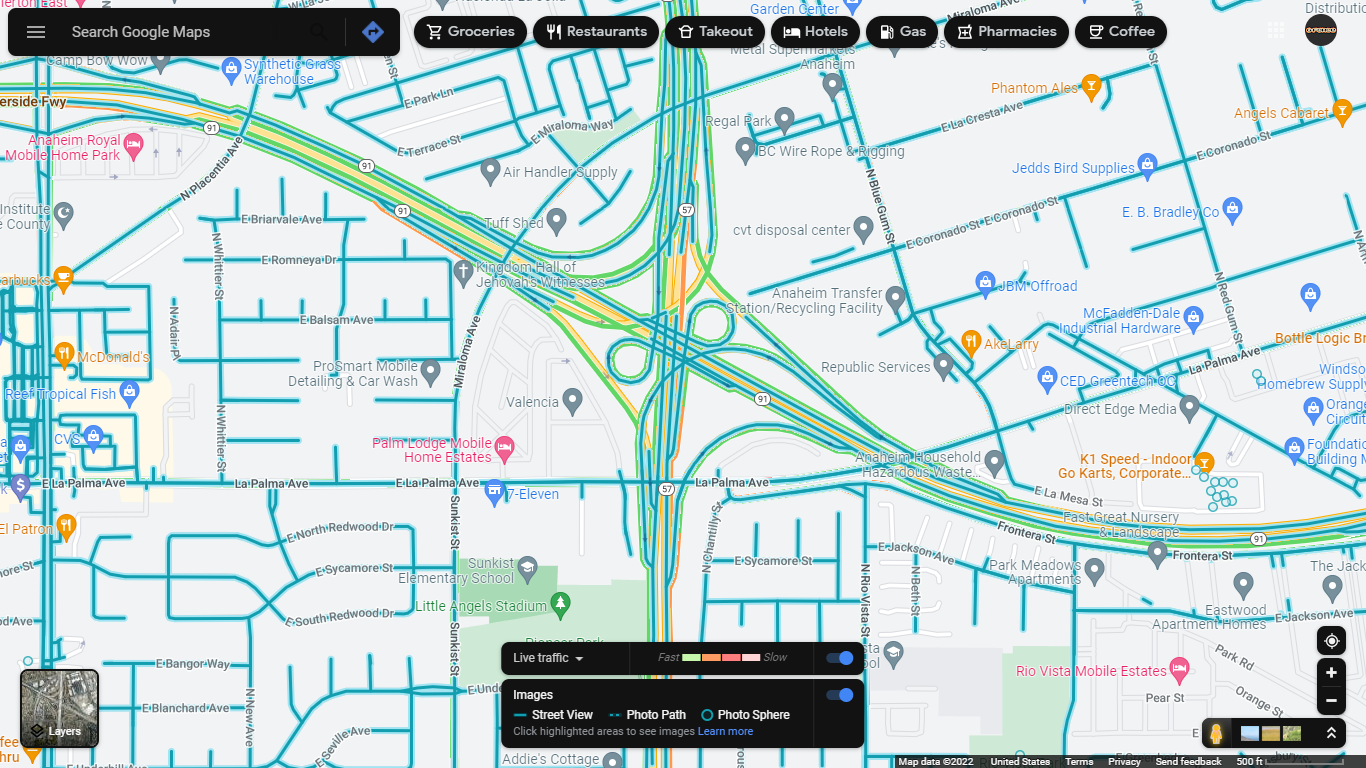Open the Live traffic dropdown
1366x768 pixels.
(548, 658)
